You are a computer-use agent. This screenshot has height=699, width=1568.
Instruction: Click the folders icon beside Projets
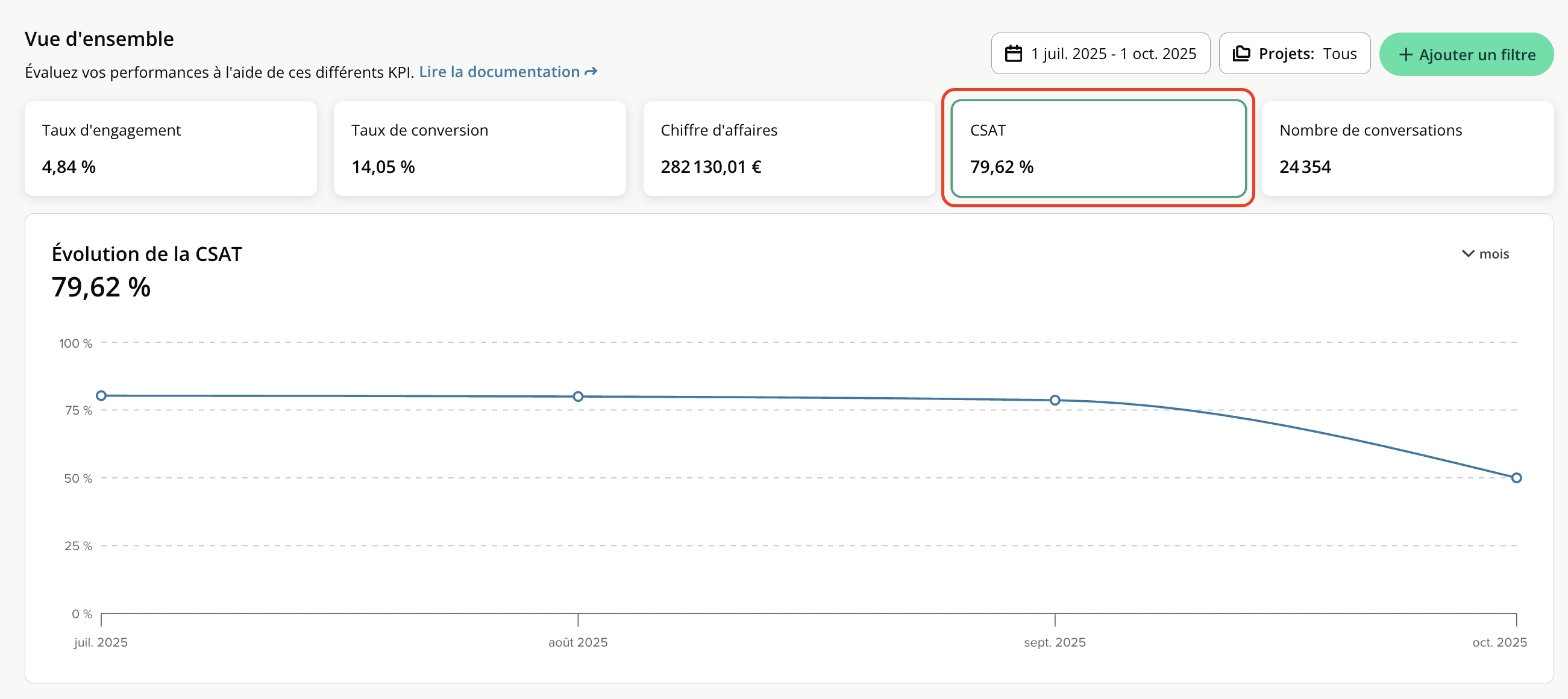(x=1241, y=54)
